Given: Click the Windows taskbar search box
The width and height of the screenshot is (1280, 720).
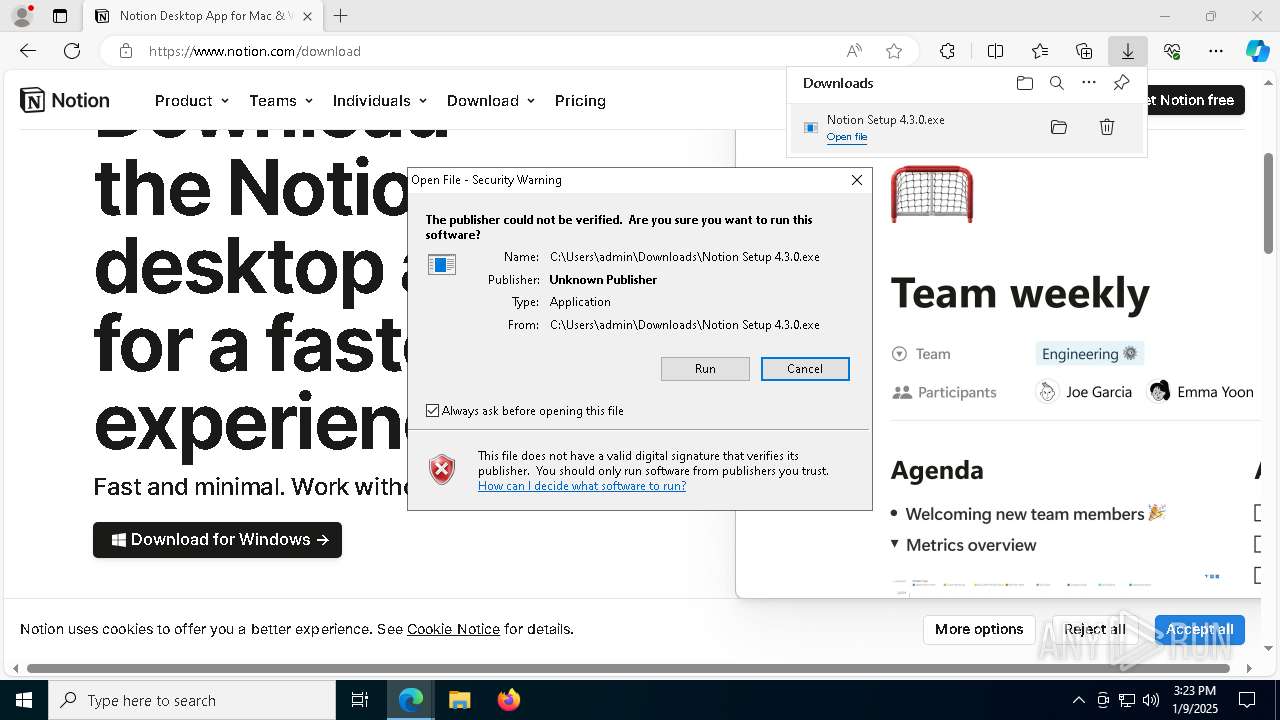Looking at the screenshot, I should pyautogui.click(x=192, y=700).
